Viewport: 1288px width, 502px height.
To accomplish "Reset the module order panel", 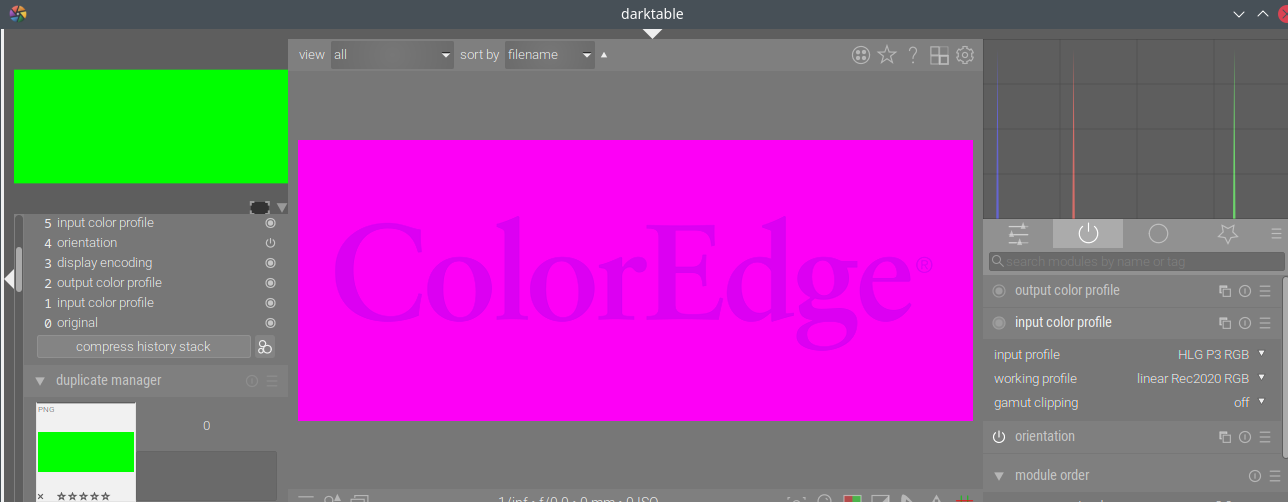I will (1255, 476).
